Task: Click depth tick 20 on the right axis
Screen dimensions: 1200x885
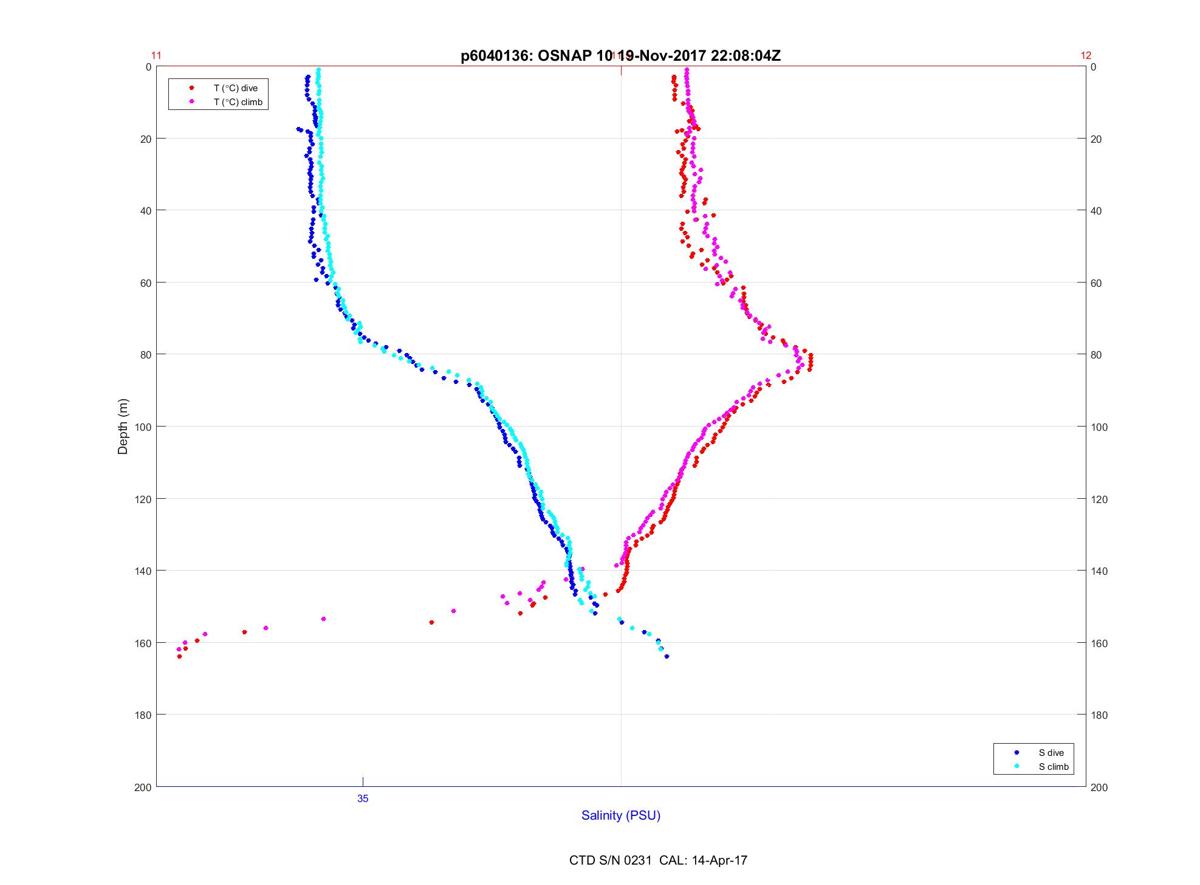Action: [1097, 139]
